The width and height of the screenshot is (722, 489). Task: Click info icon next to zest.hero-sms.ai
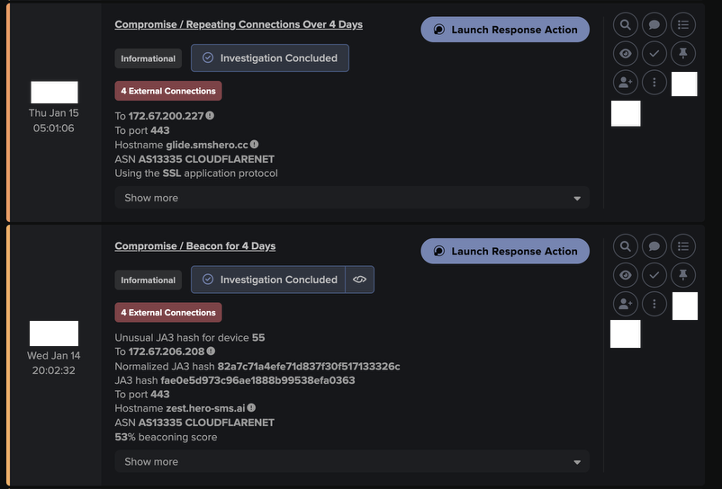coord(251,408)
